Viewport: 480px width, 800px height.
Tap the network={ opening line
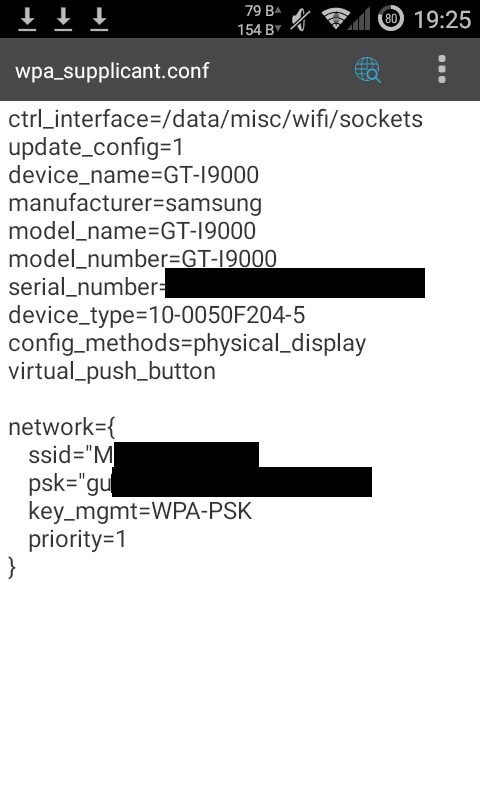[62, 427]
